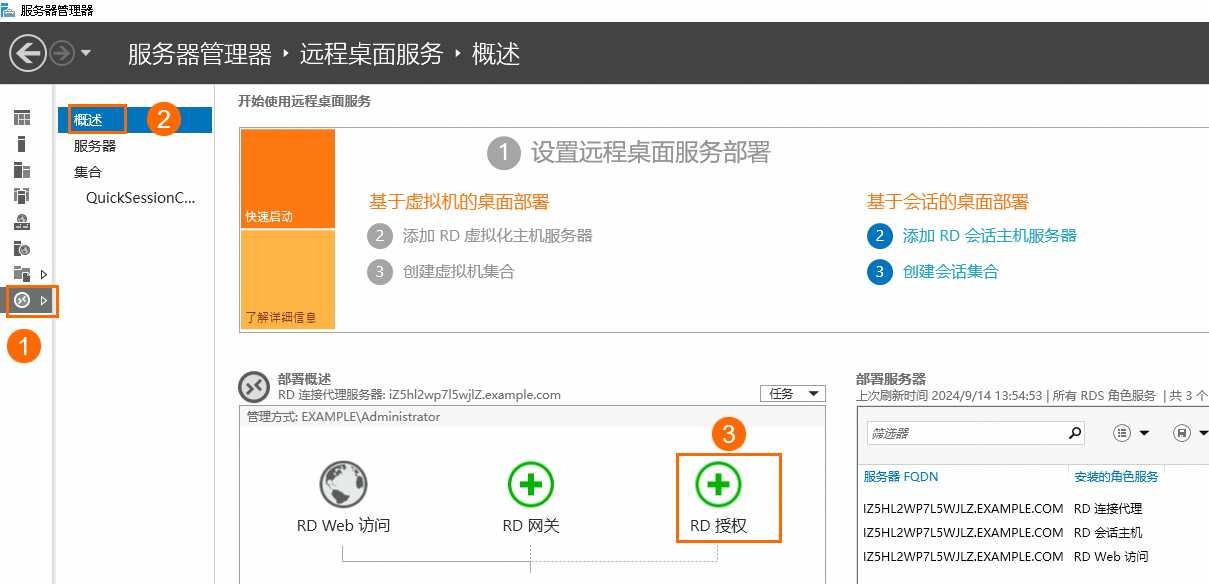Screen dimensions: 1209x584
Task: Select the Local Server sidebar icon
Action: [x=22, y=144]
